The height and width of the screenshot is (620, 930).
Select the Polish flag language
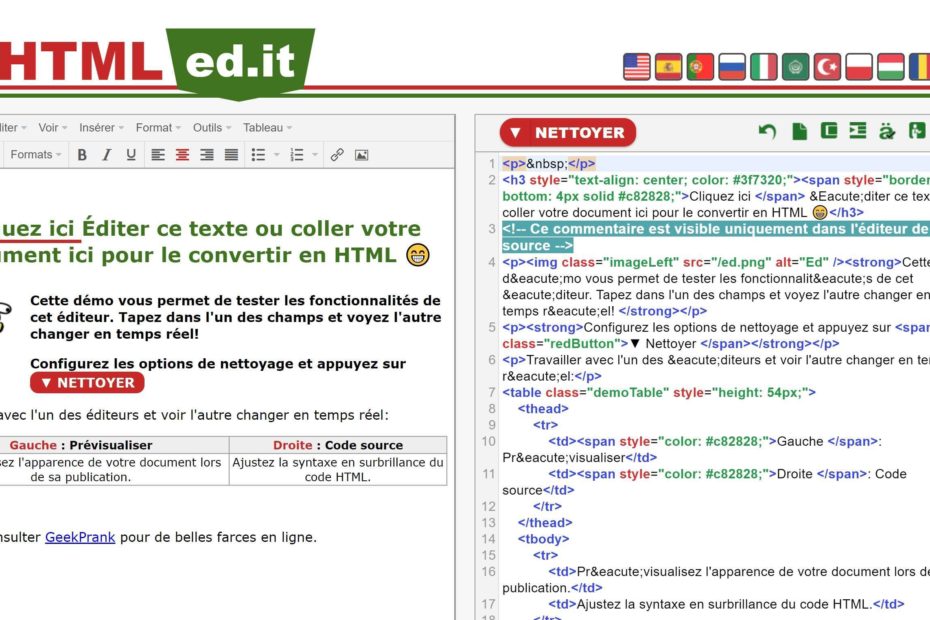tap(859, 66)
